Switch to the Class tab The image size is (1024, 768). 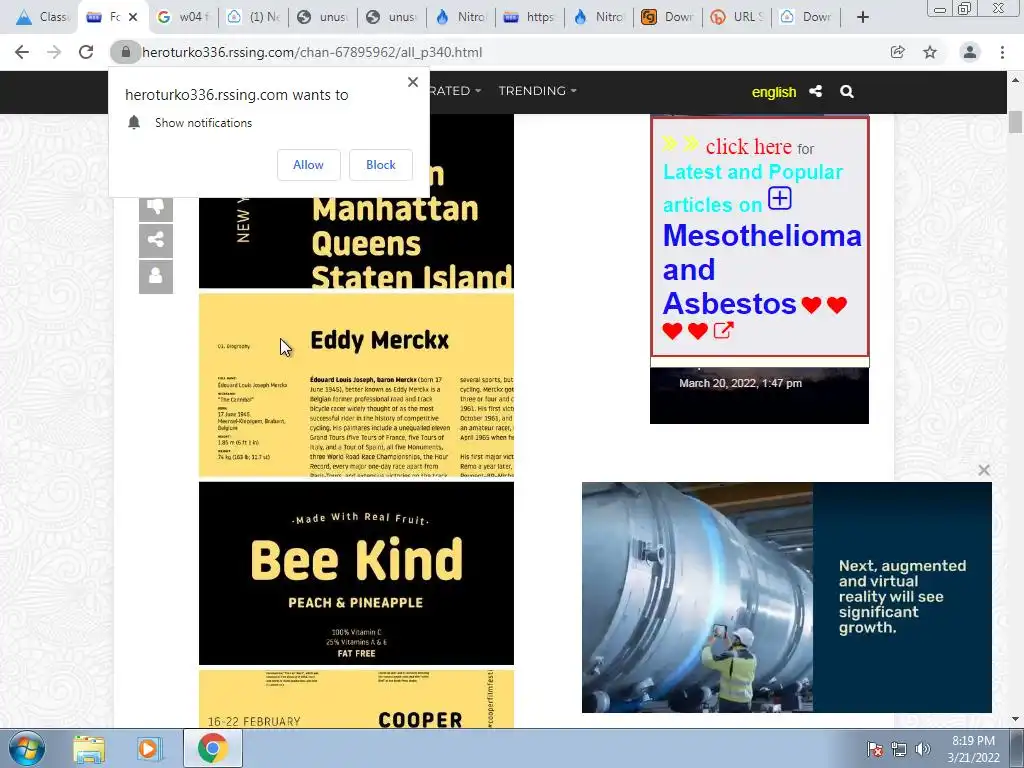(42, 17)
